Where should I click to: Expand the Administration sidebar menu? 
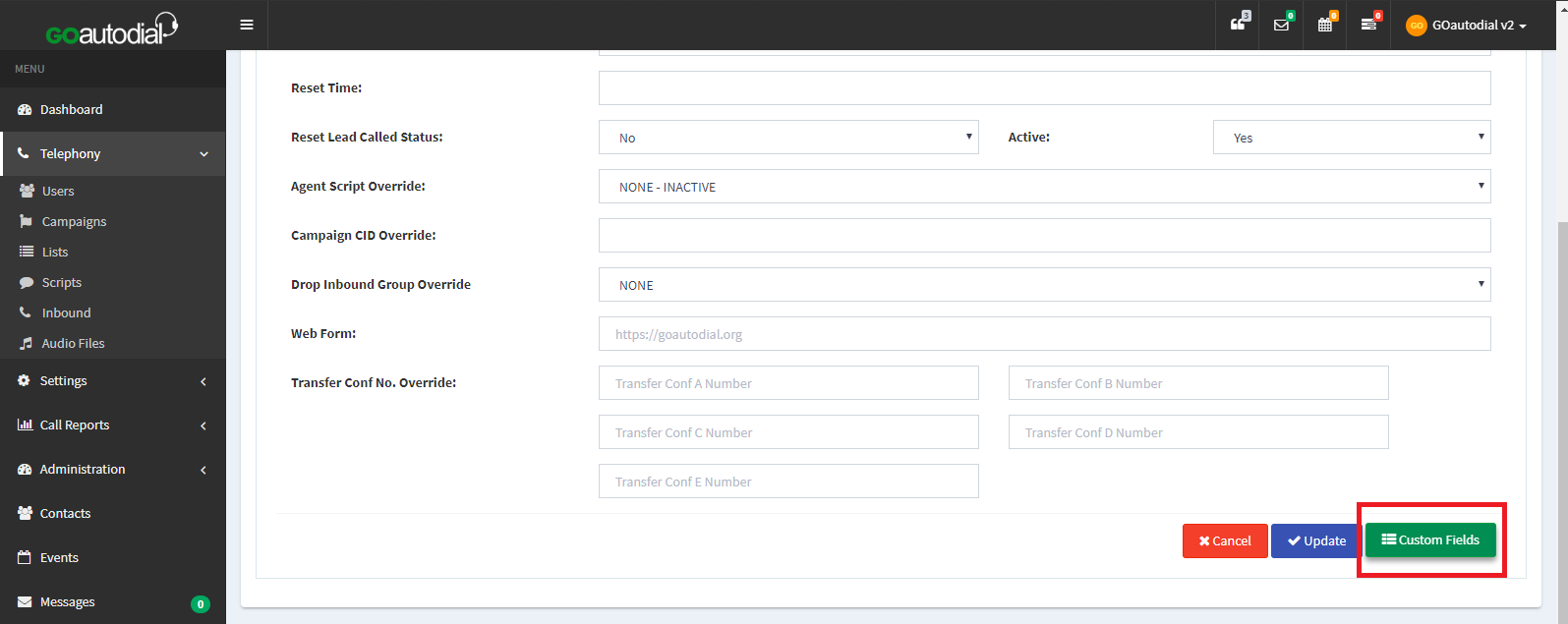tap(113, 469)
